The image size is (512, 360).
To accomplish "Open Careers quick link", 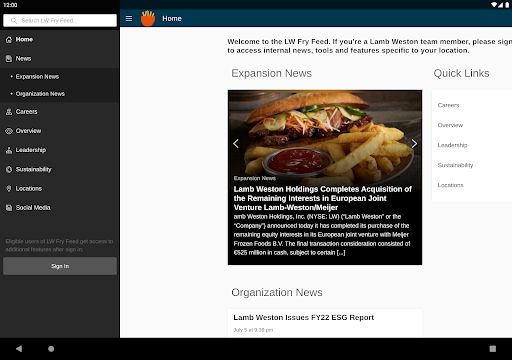I will coord(448,105).
